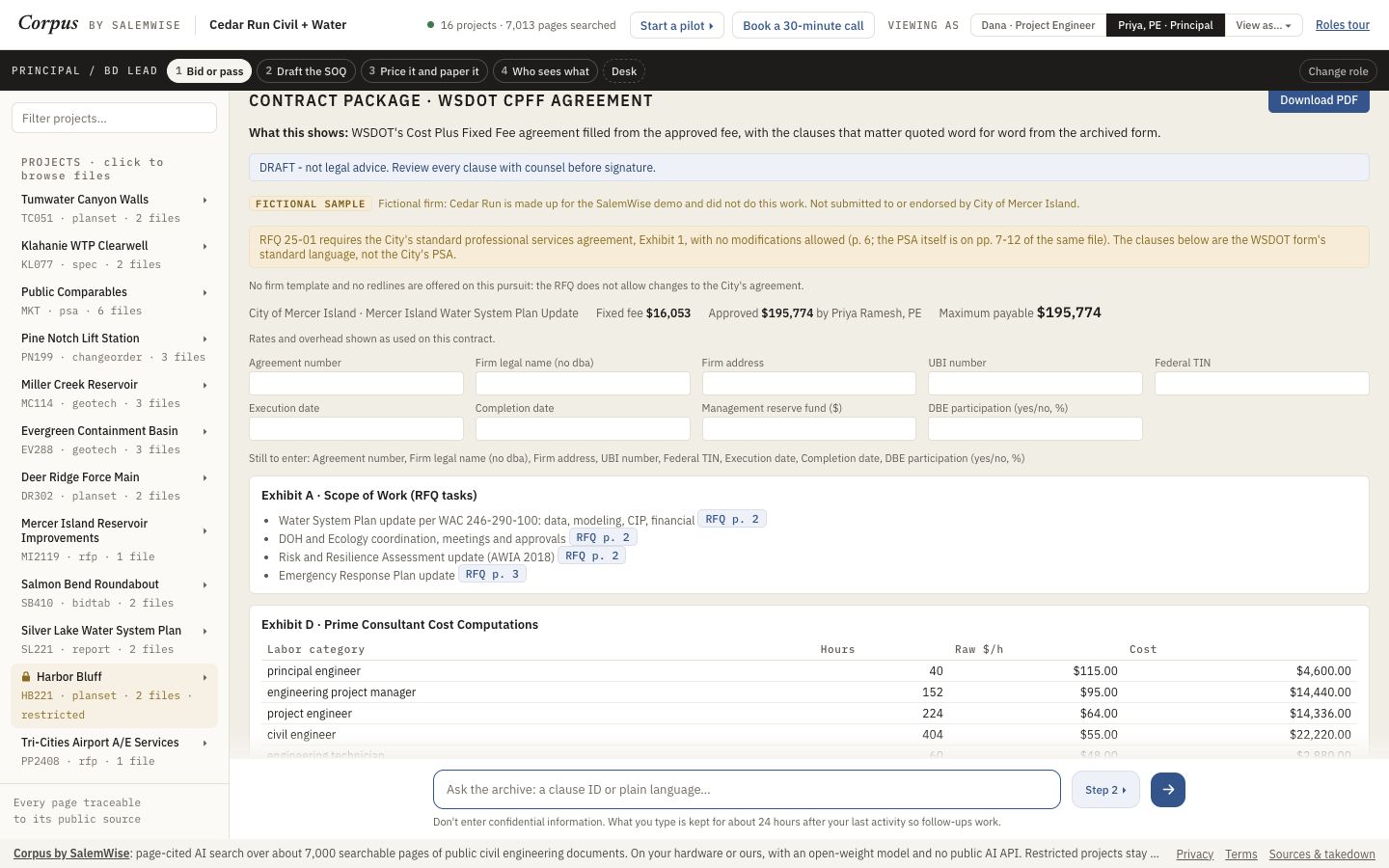This screenshot has height=868, width=1389.
Task: Expand Miller Creek Reservoir files
Action: click(x=114, y=393)
